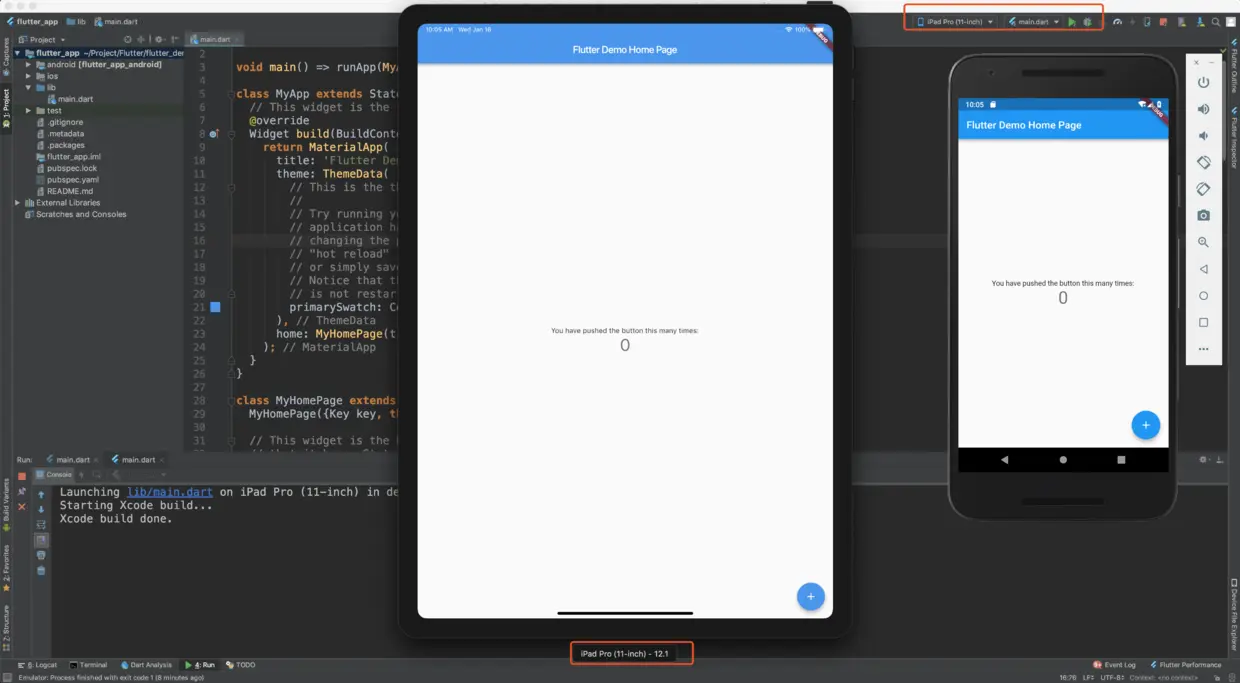Clear the console with the trash icon
Viewport: 1240px width, 683px height.
(41, 570)
